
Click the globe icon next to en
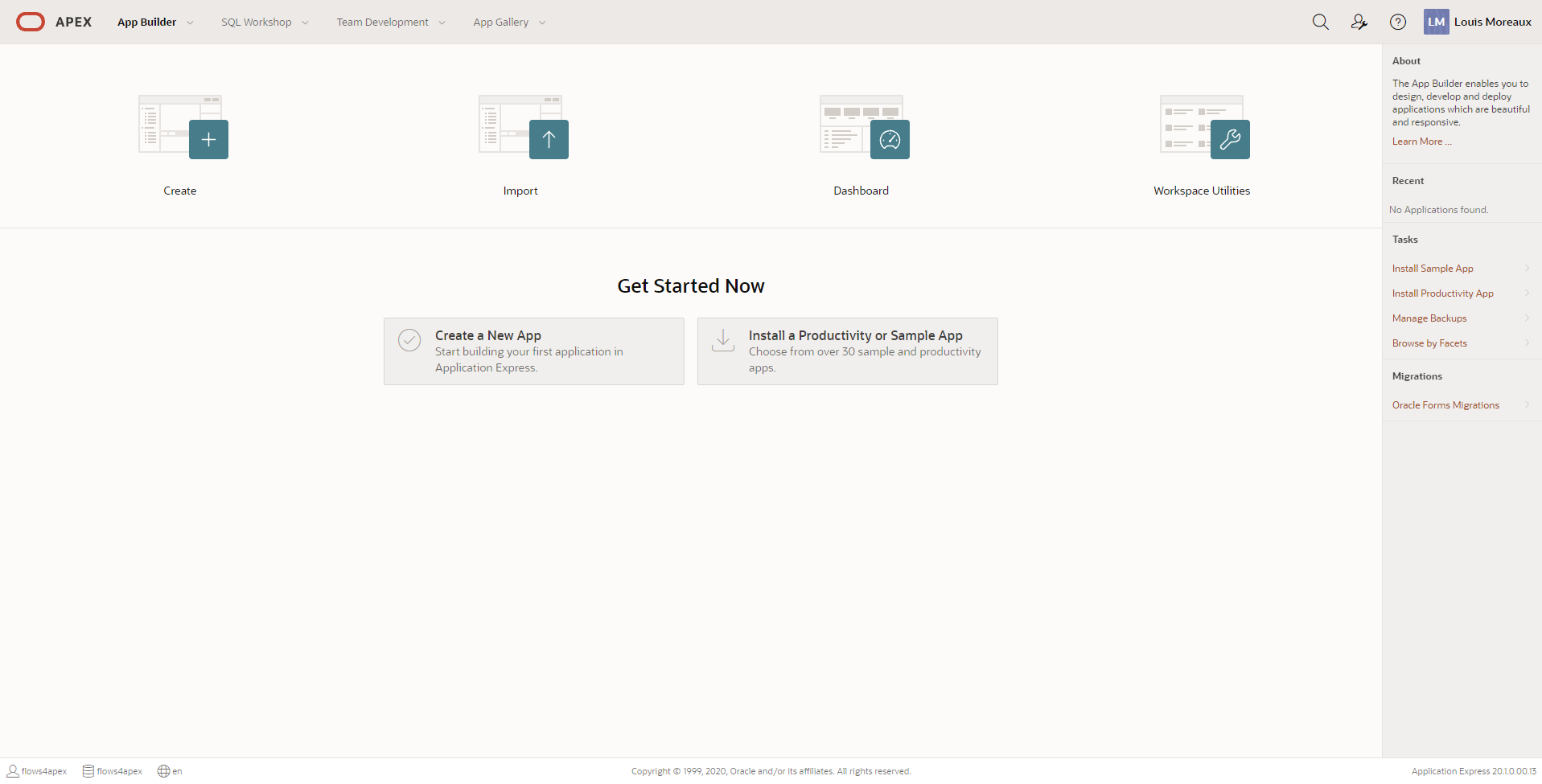[162, 770]
